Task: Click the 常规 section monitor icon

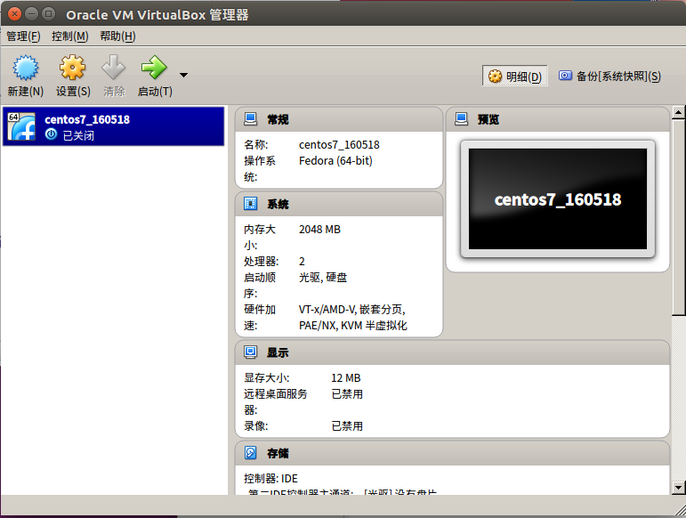Action: (x=251, y=119)
